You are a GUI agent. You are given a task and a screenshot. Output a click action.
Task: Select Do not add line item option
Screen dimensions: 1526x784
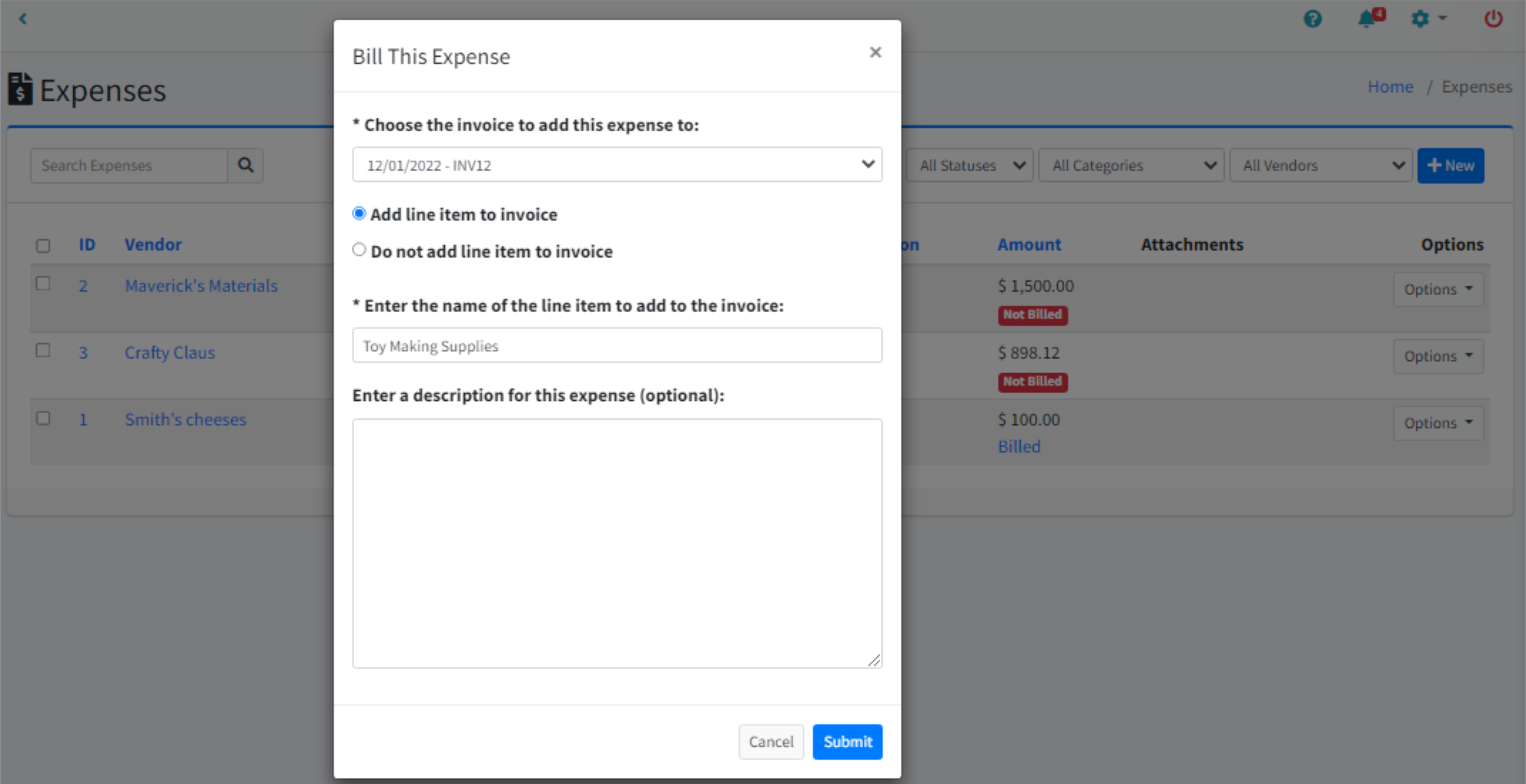coord(359,250)
